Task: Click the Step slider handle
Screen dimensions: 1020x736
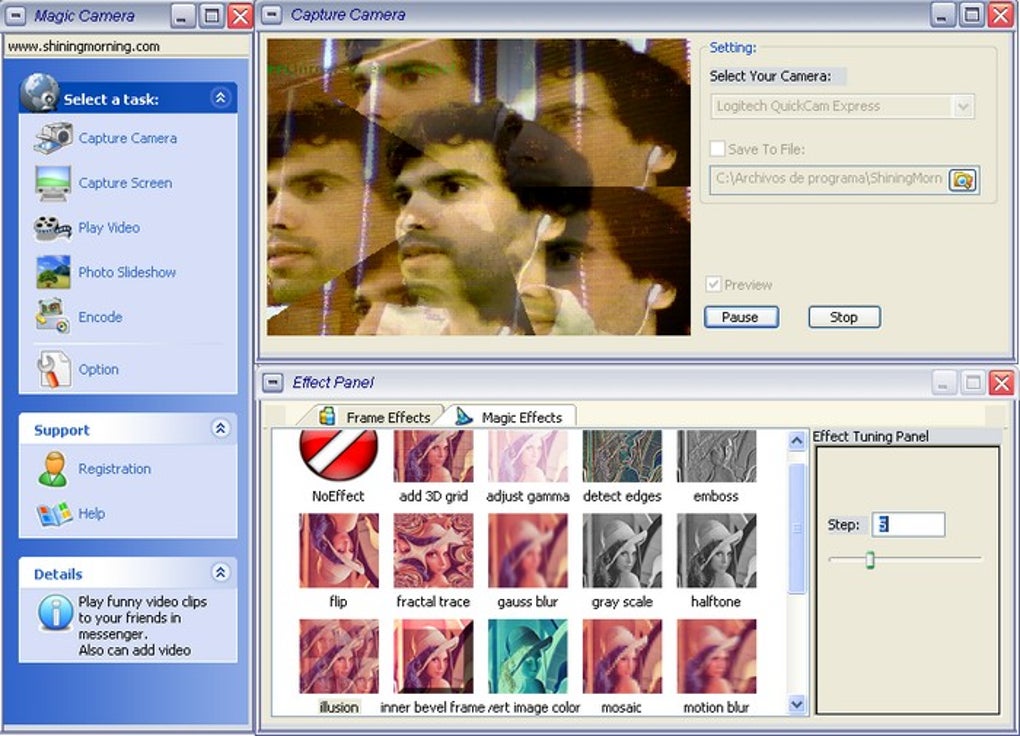Action: click(x=870, y=560)
